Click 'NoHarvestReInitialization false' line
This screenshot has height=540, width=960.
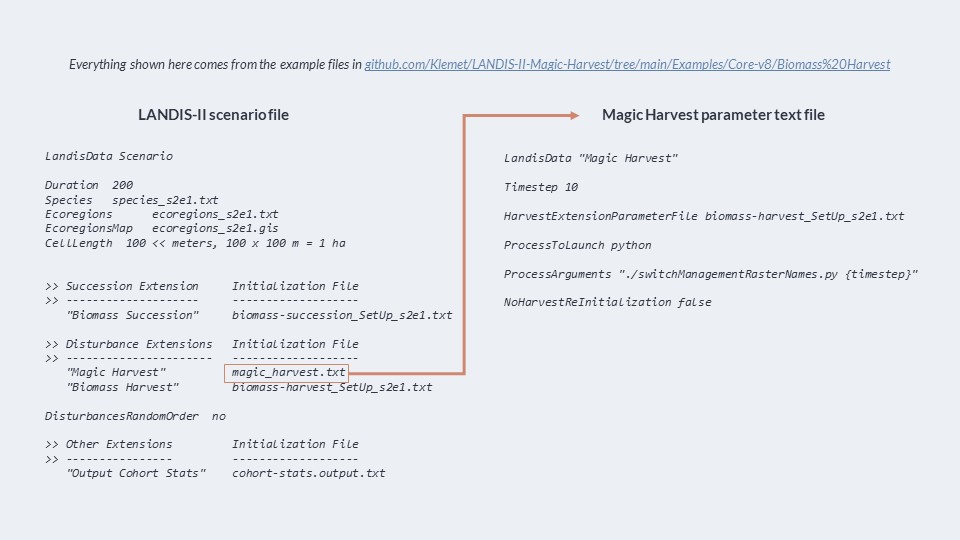pos(607,302)
